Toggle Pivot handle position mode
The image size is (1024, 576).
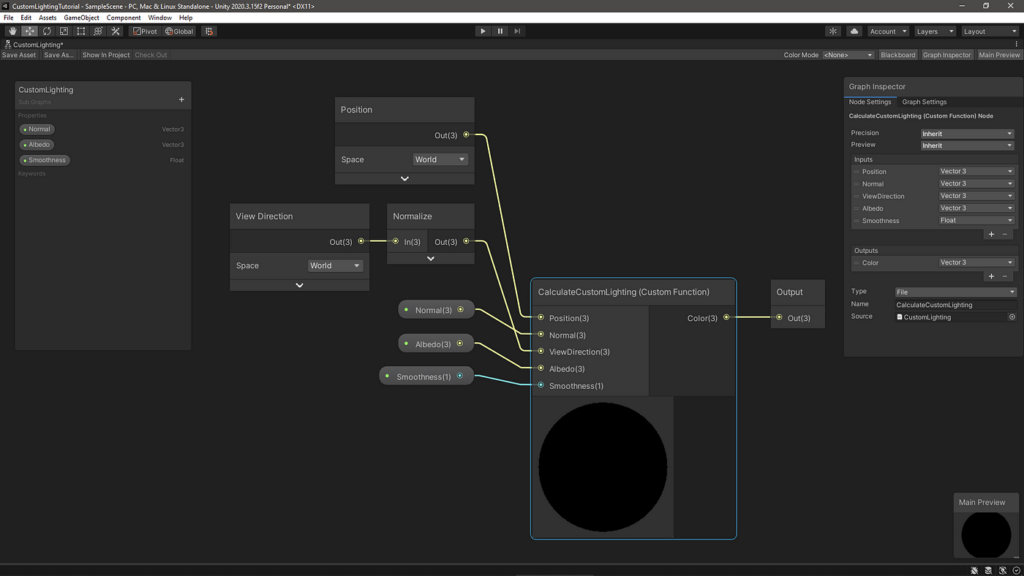[x=146, y=31]
